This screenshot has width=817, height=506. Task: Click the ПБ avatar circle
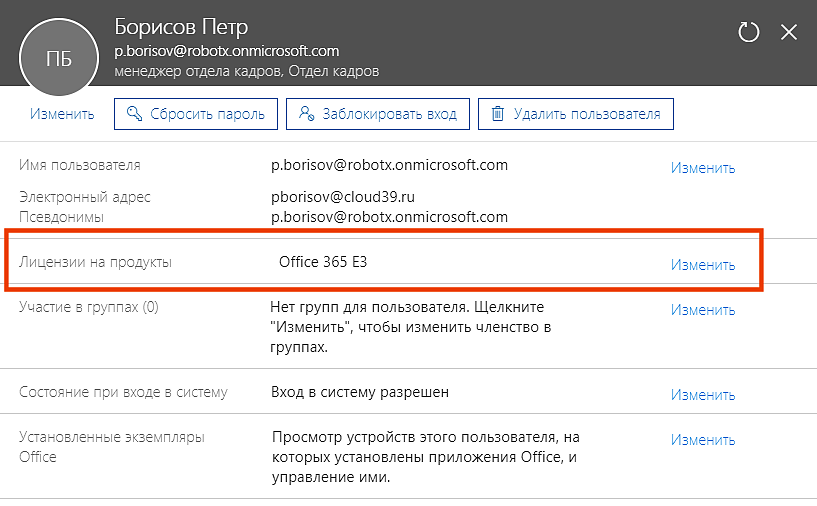pos(59,58)
